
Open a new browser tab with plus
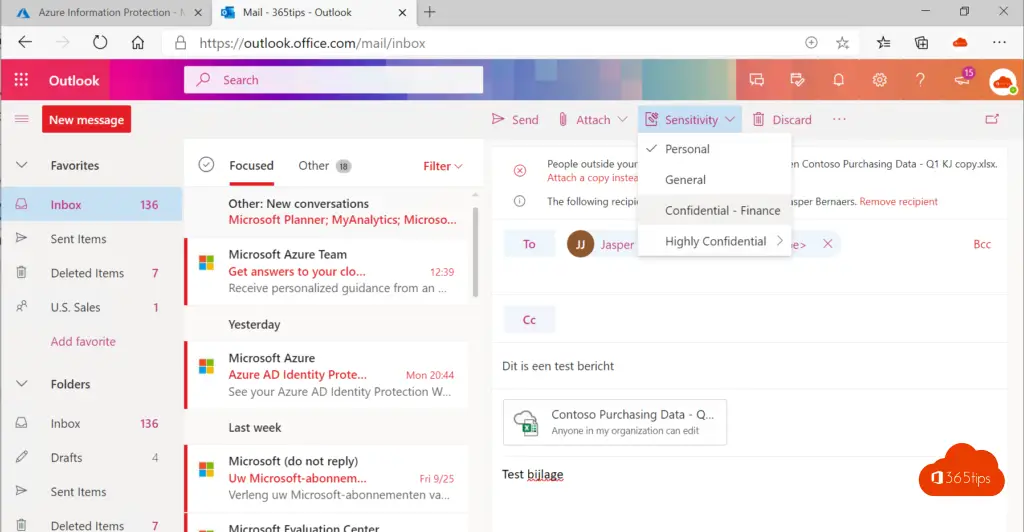(430, 12)
